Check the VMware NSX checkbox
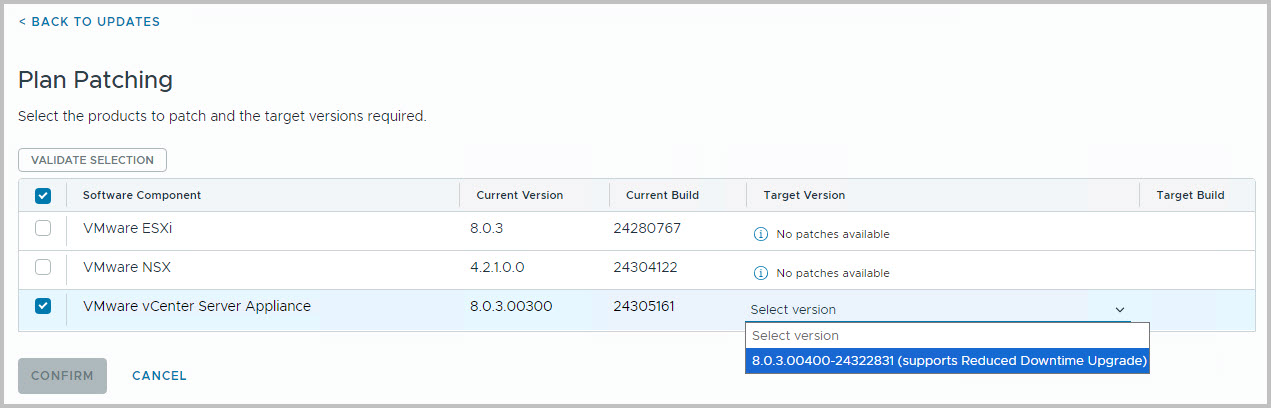Image resolution: width=1271 pixels, height=408 pixels. tap(43, 267)
